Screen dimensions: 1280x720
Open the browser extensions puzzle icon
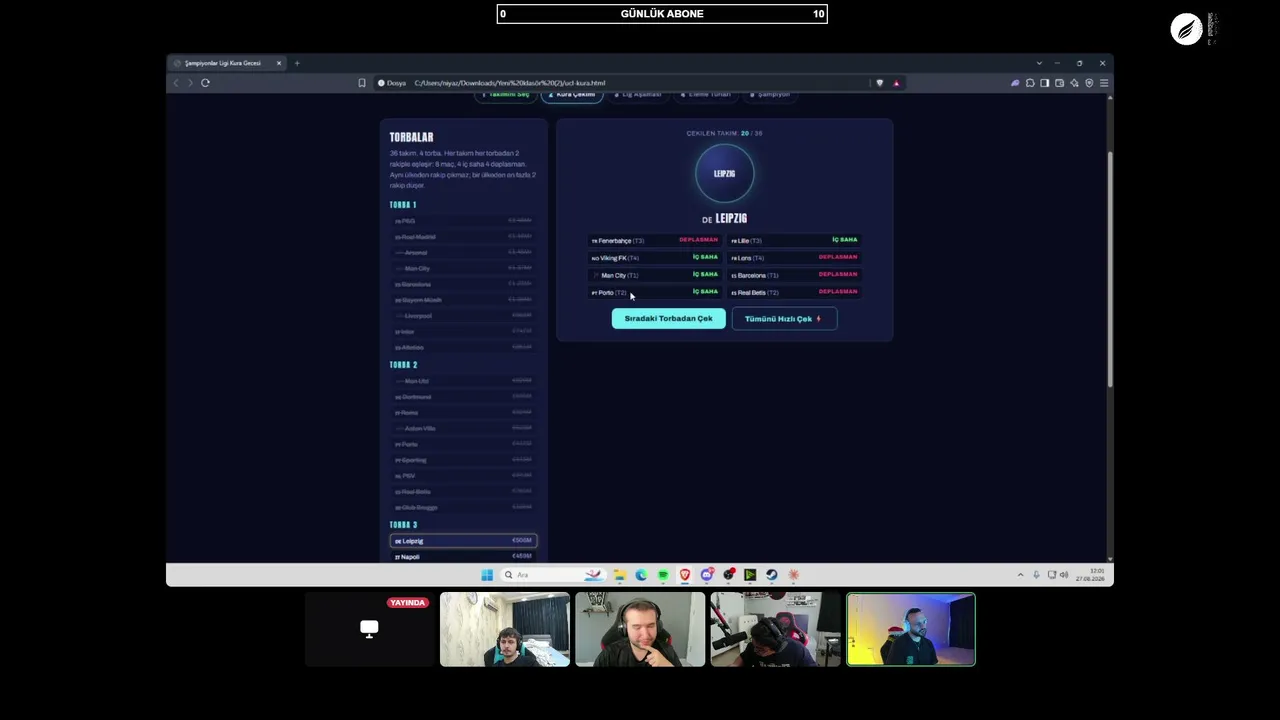coord(1030,83)
